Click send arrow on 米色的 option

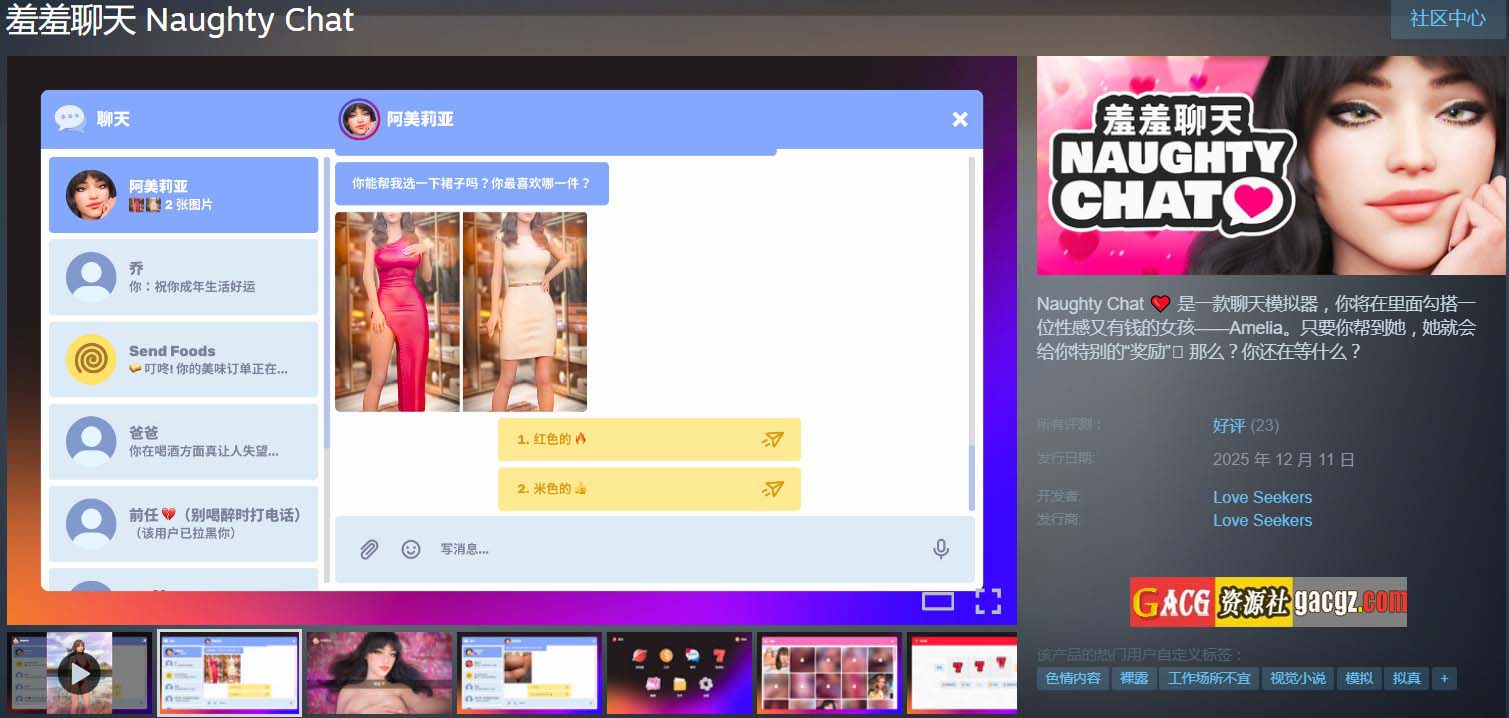[772, 489]
